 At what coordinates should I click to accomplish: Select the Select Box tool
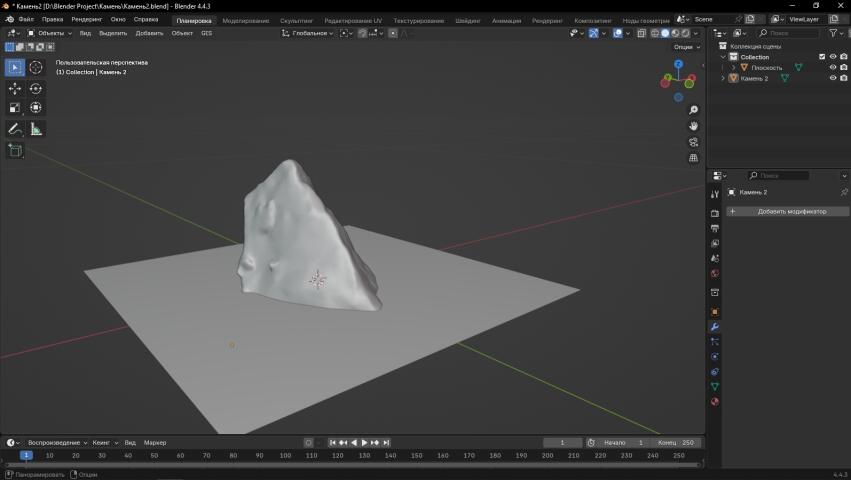click(15, 67)
